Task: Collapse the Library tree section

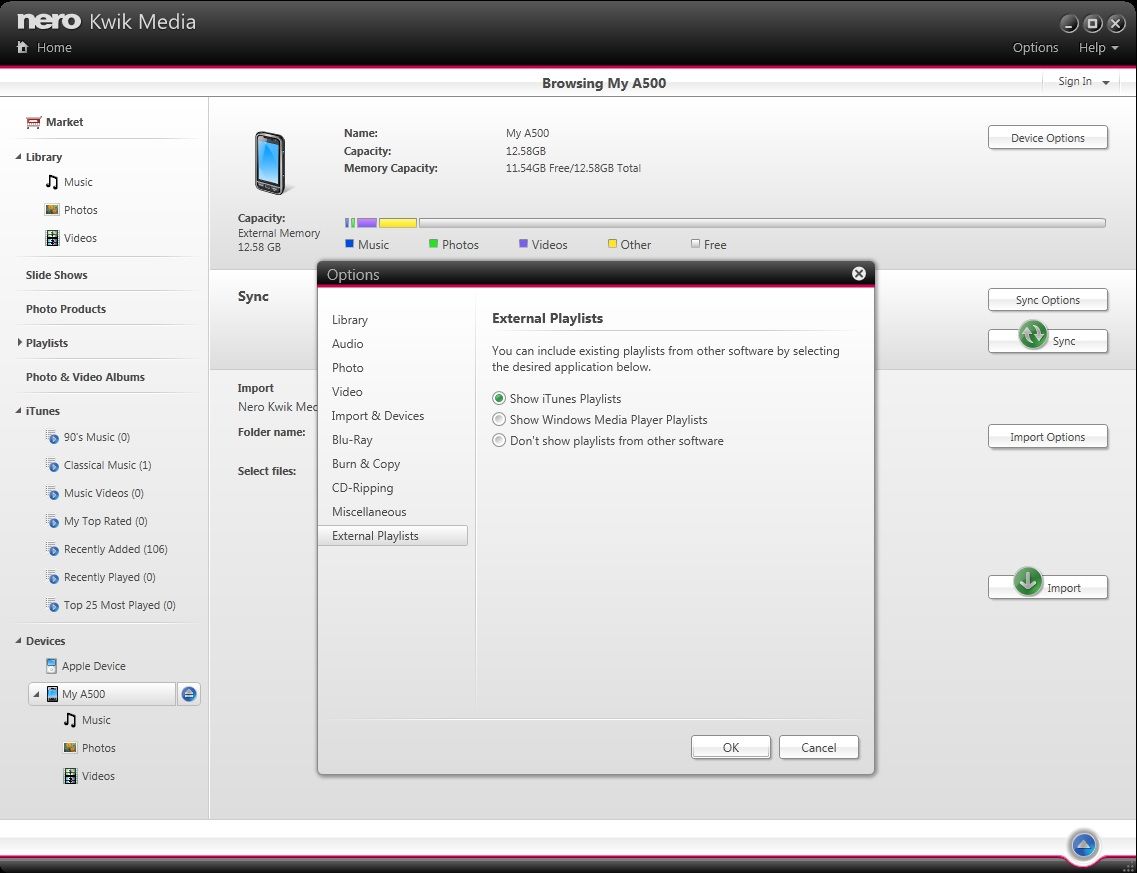Action: coord(19,157)
